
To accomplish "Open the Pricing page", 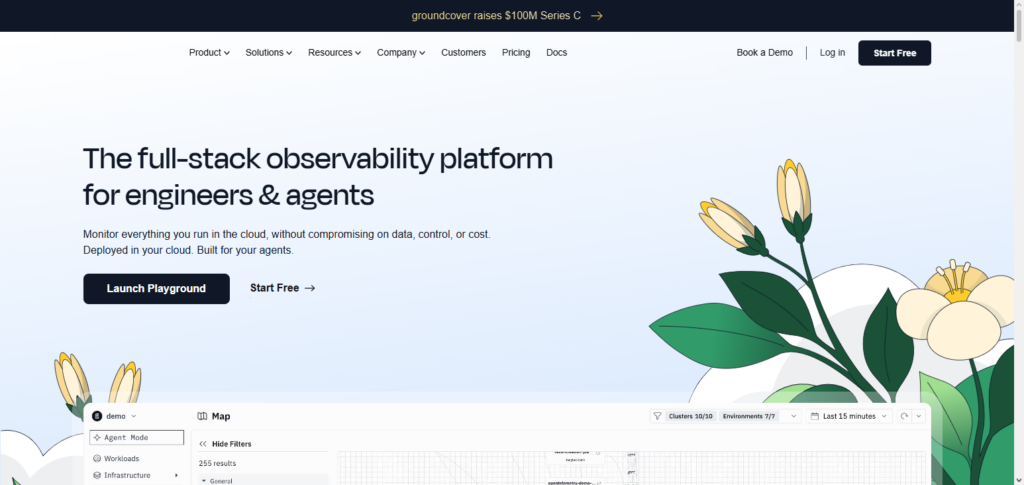I will [516, 53].
